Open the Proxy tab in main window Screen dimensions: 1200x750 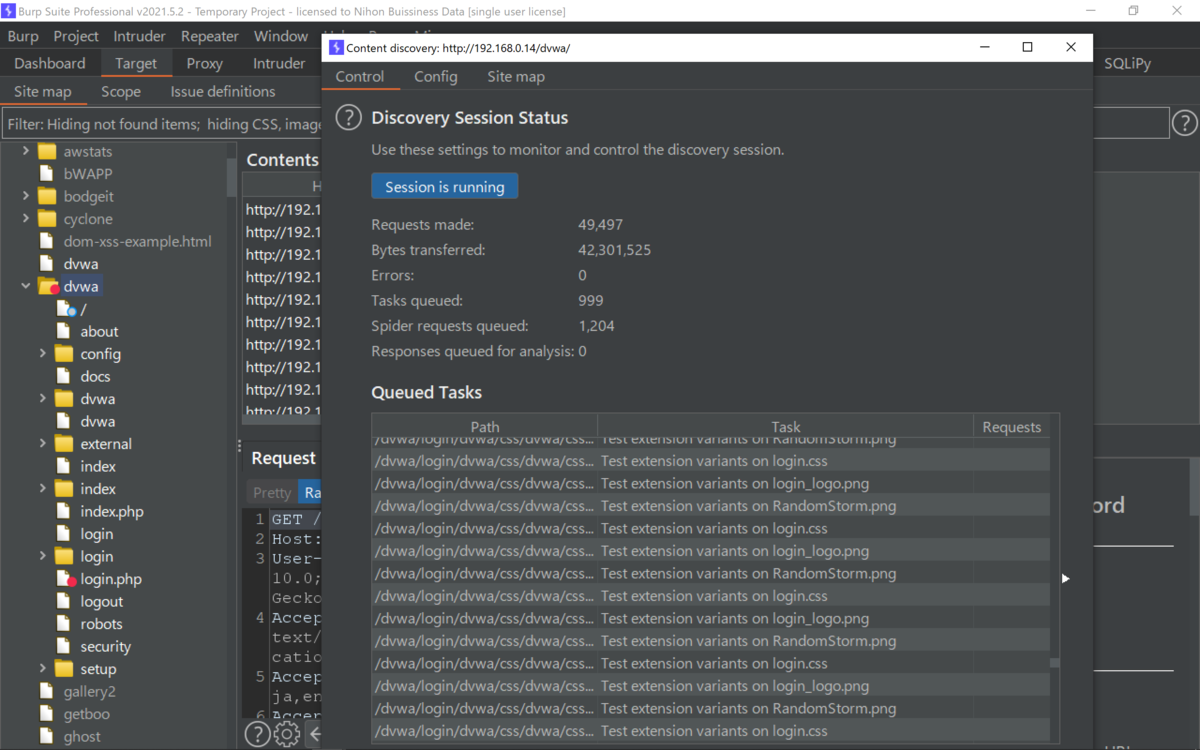tap(205, 63)
